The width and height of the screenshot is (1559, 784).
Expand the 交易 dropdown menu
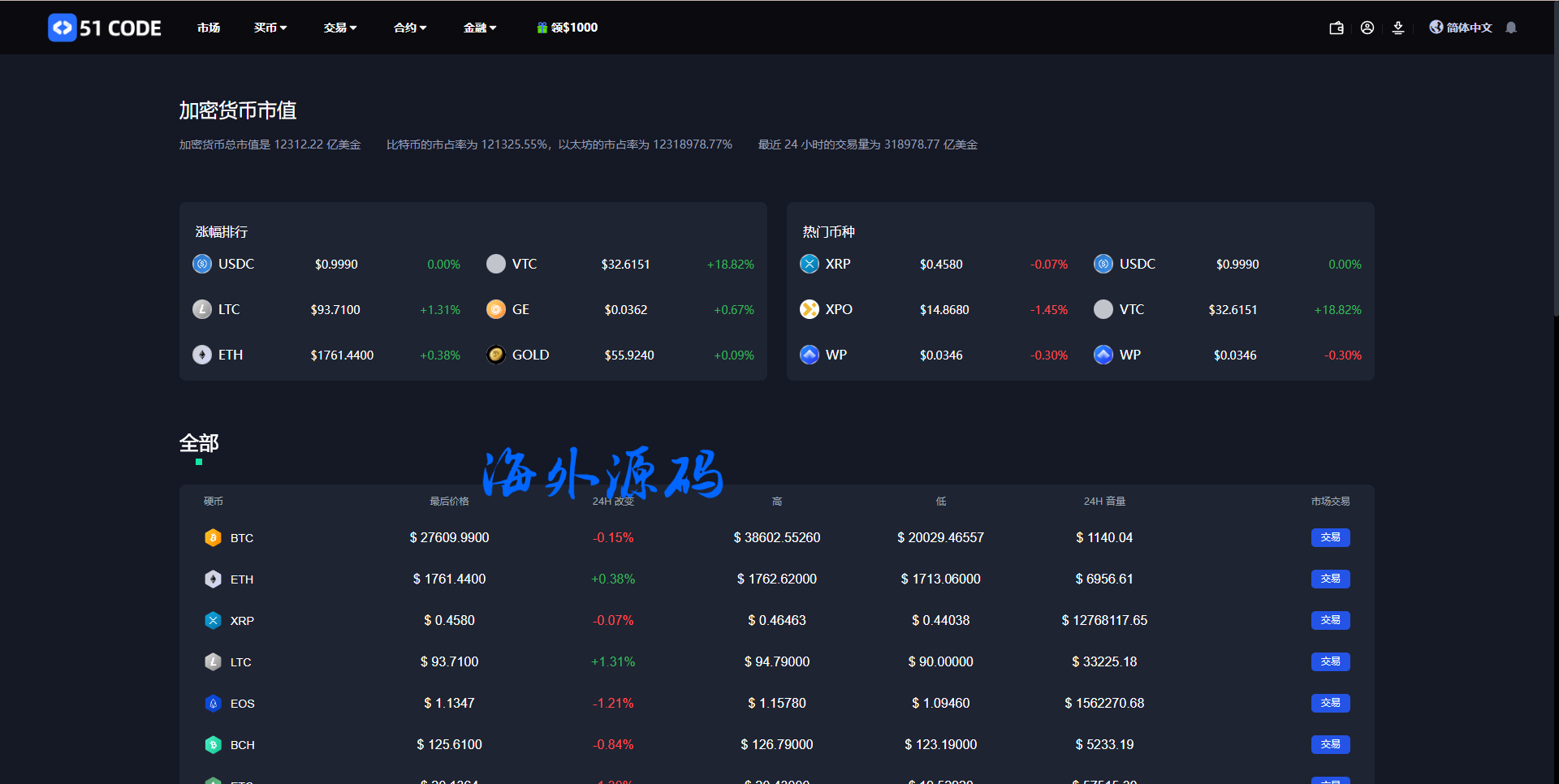point(339,28)
